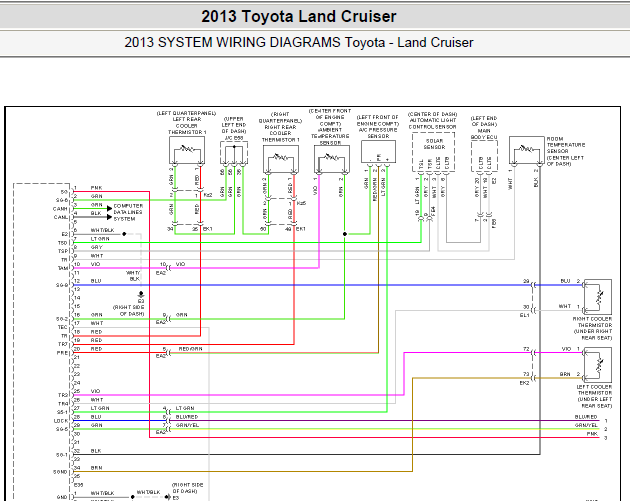Click 'SS-1' terminal name on ECU connector
The height and width of the screenshot is (501, 630).
click(62, 412)
